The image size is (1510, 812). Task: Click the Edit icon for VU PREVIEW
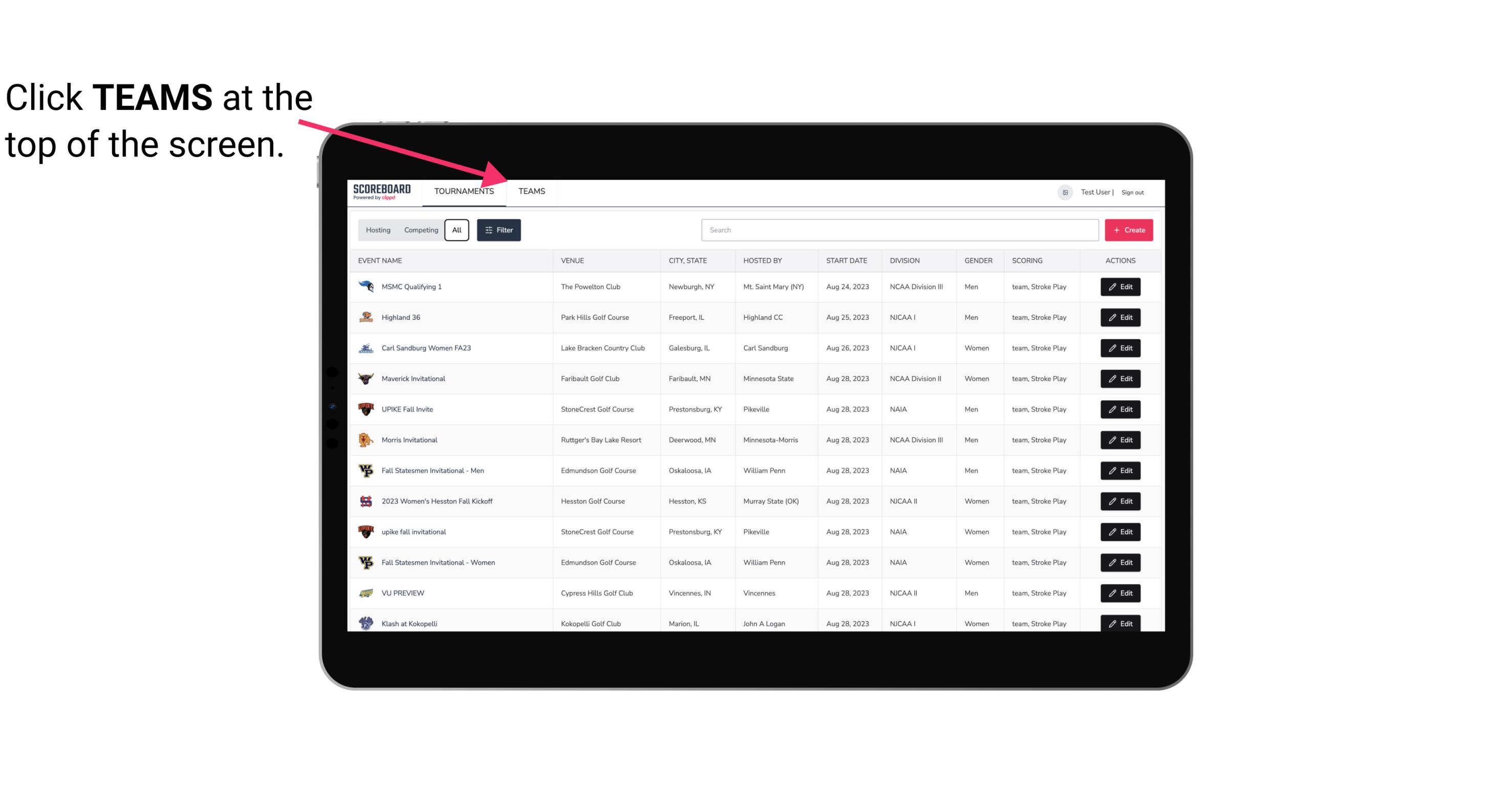point(1121,592)
